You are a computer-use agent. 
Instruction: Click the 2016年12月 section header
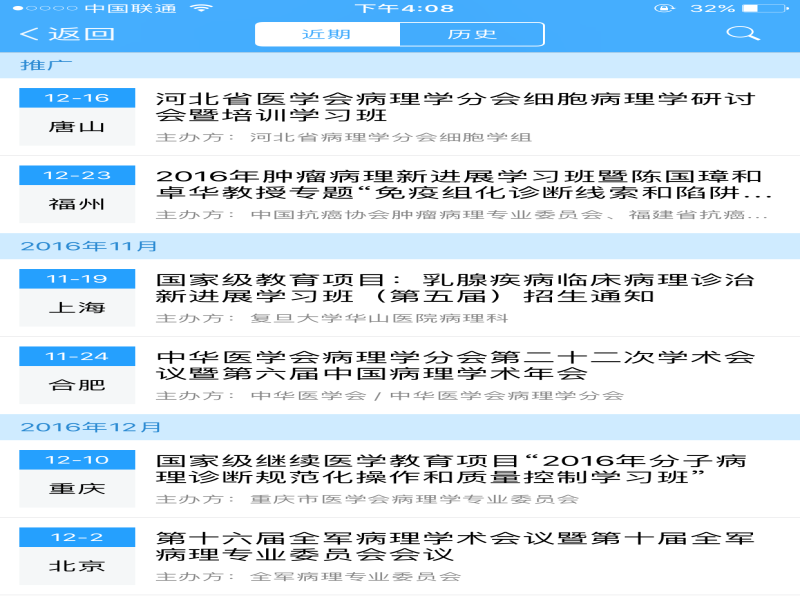(400, 428)
